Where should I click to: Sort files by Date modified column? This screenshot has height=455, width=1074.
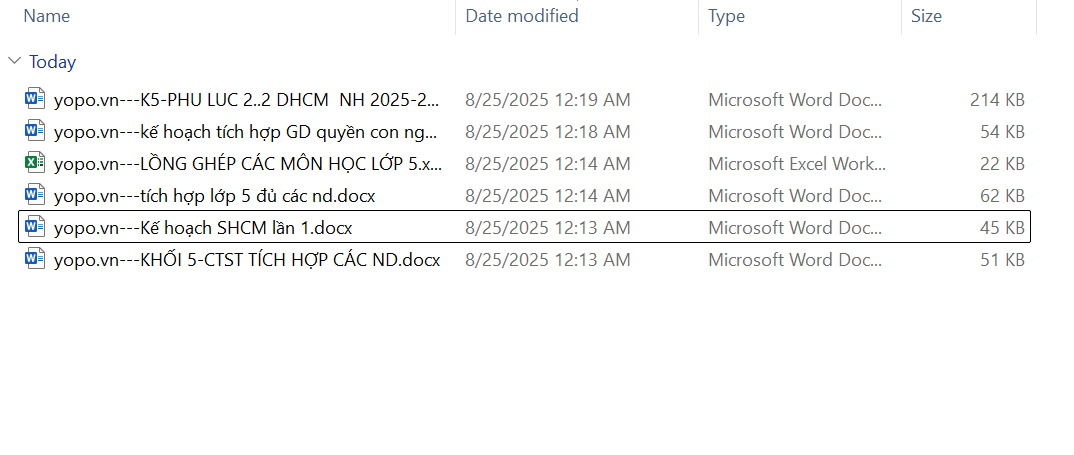(522, 16)
